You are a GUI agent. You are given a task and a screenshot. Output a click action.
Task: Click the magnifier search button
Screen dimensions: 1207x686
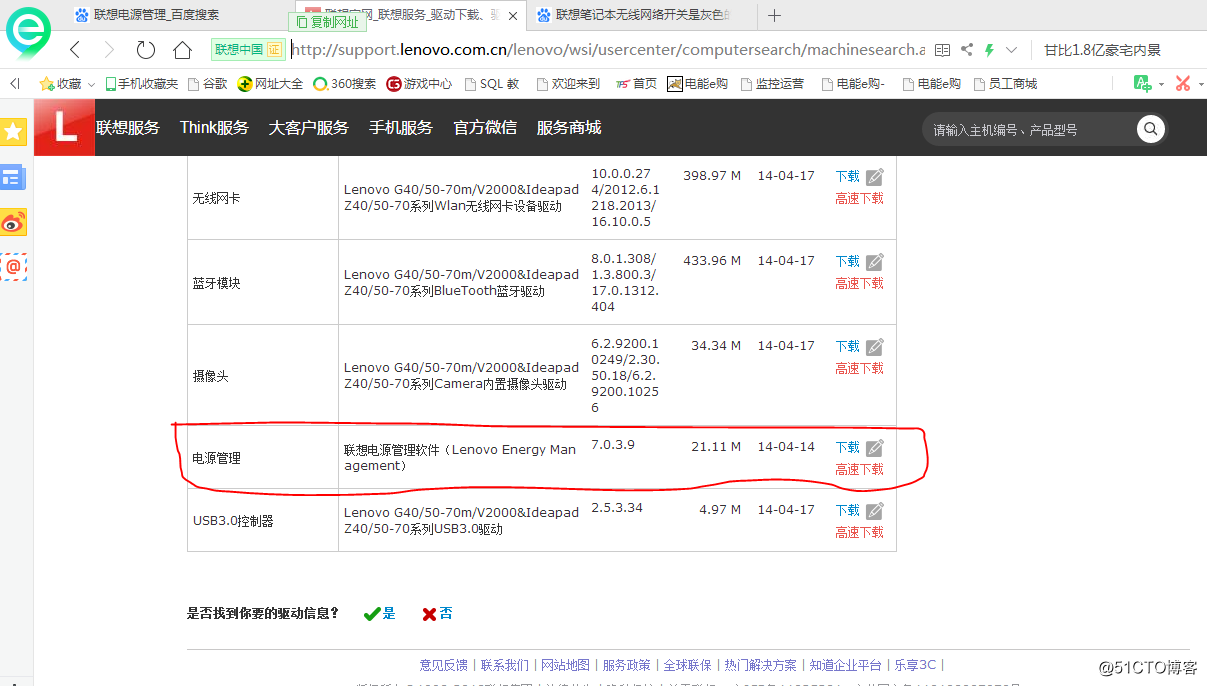(x=1151, y=129)
